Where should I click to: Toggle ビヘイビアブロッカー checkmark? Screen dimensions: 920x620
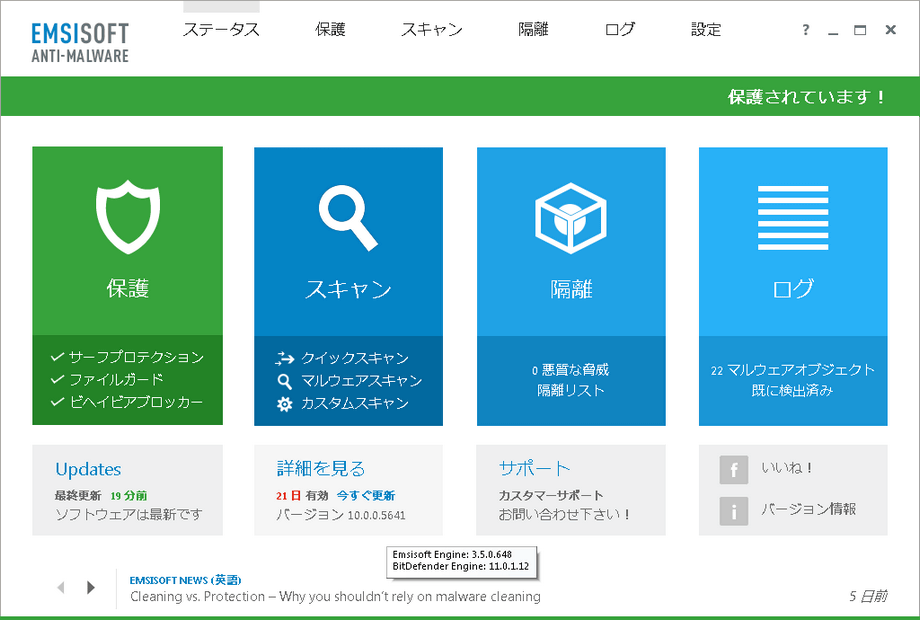click(57, 402)
